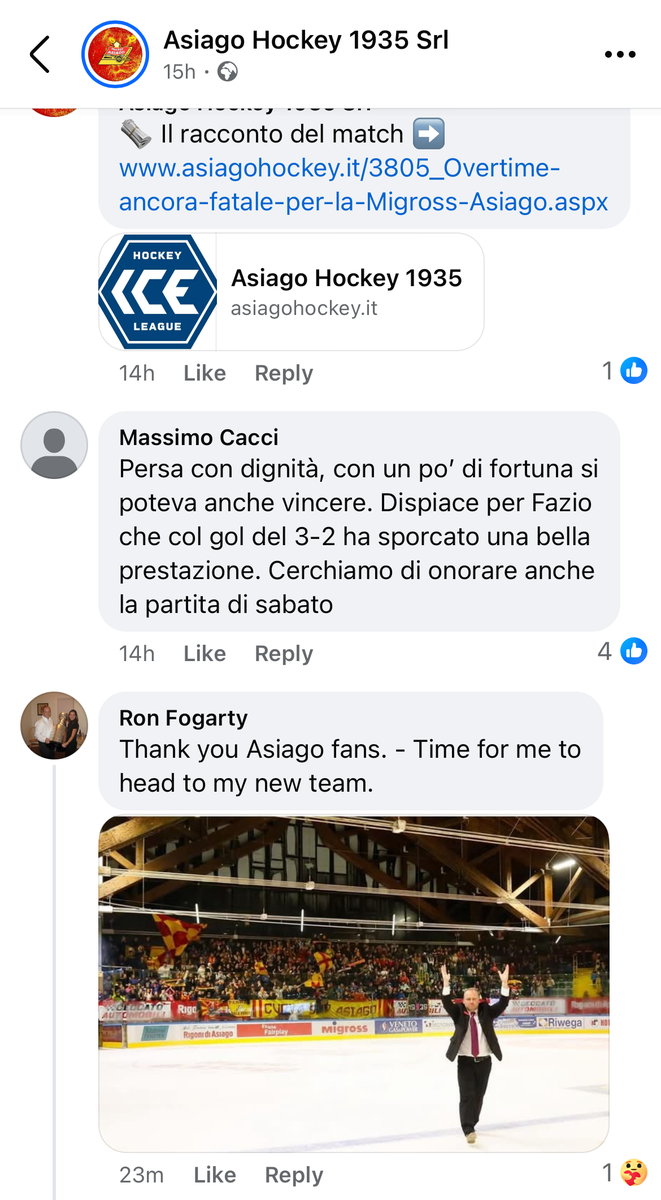Screen dimensions: 661x1200
Task: Tap the Massimo Cacci name
Action: click(x=199, y=437)
